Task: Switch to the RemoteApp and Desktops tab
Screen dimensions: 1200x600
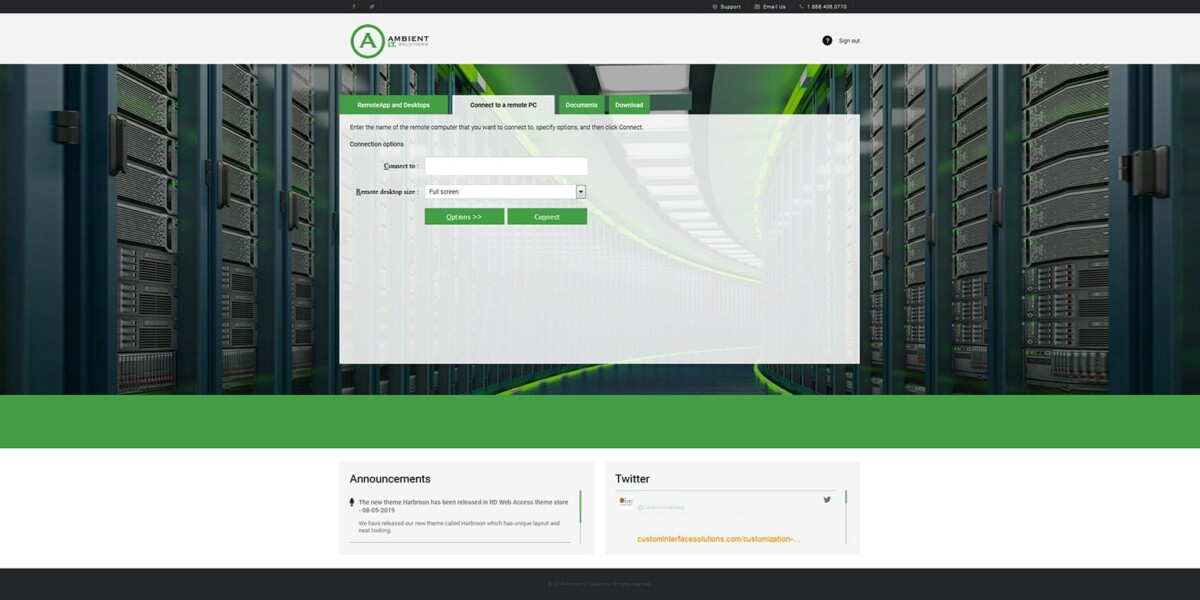Action: (396, 104)
